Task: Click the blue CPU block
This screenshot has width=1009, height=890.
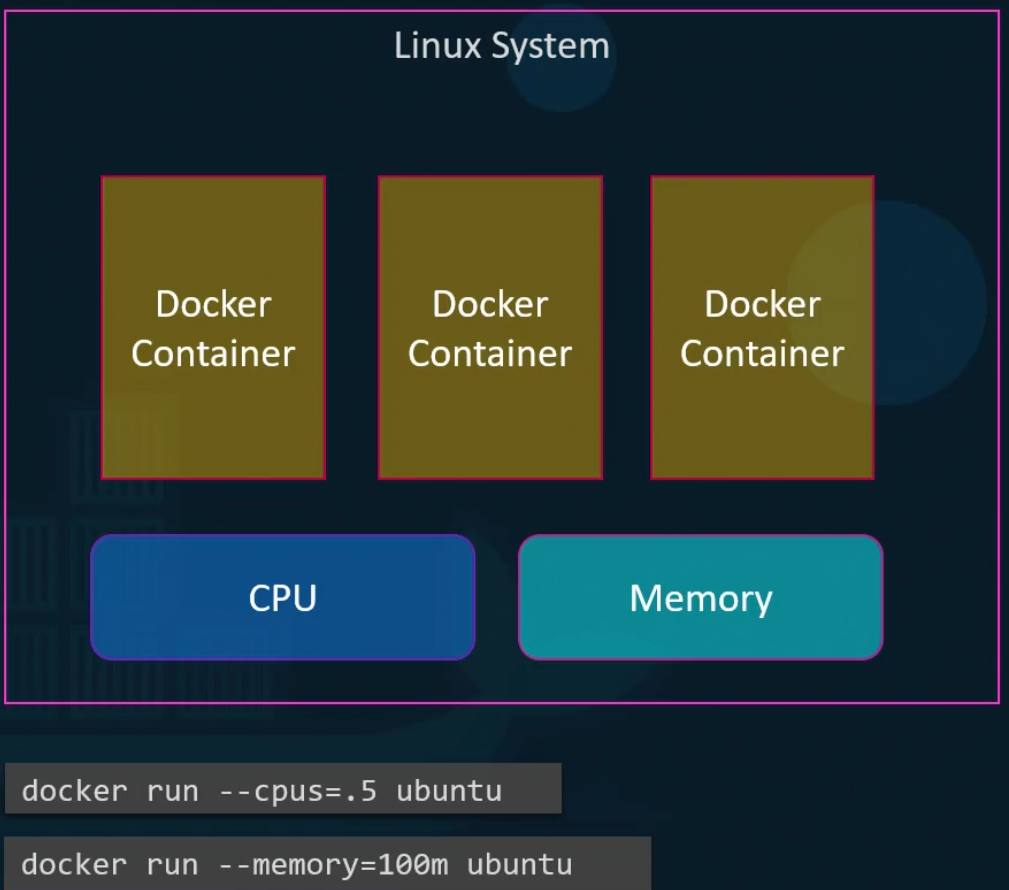Action: (x=283, y=597)
